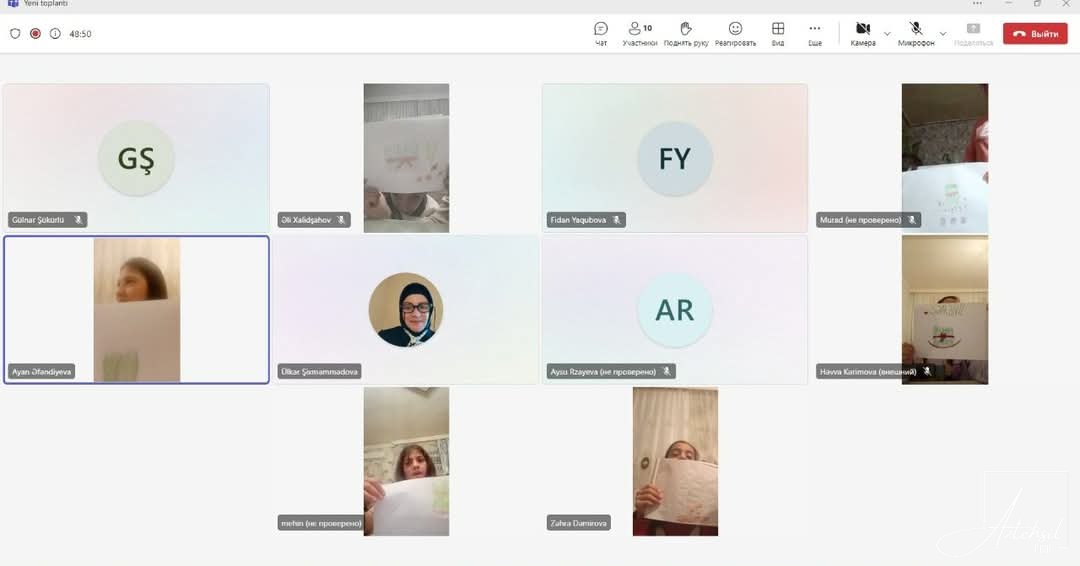
Task: Expand the microphone options dropdown arrow
Action: (942, 33)
